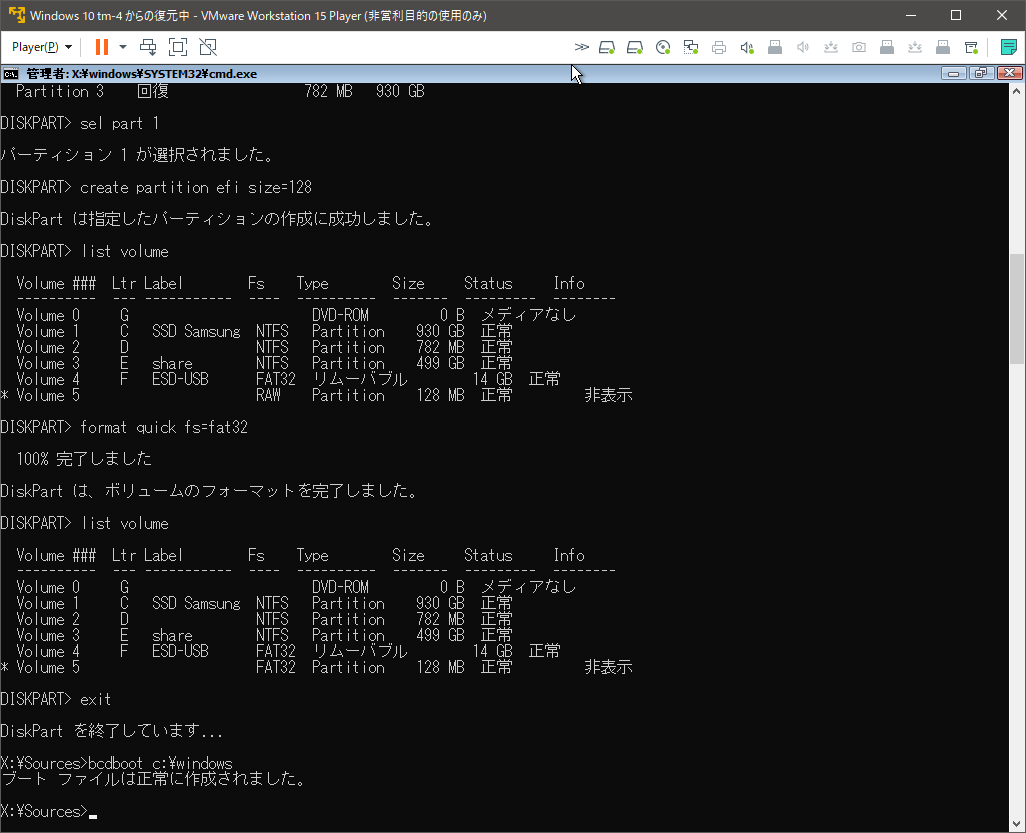This screenshot has height=833, width=1026.
Task: Click the hard disk icon next to the double-chevron
Action: click(607, 47)
